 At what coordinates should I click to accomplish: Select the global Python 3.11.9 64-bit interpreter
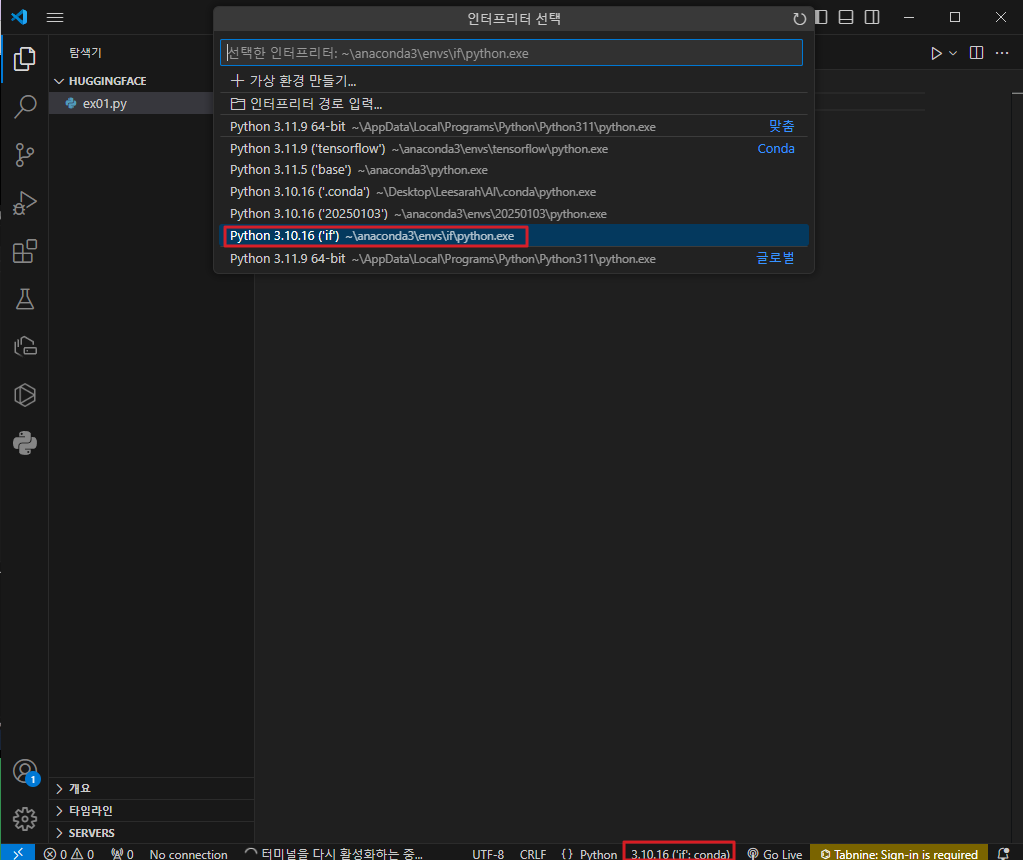pos(514,258)
